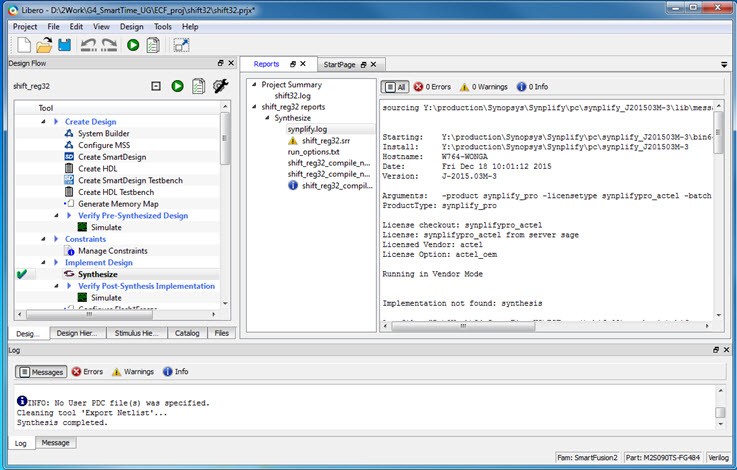Save the project with the disk icon
Screen dimensions: 737x470
coord(64,44)
